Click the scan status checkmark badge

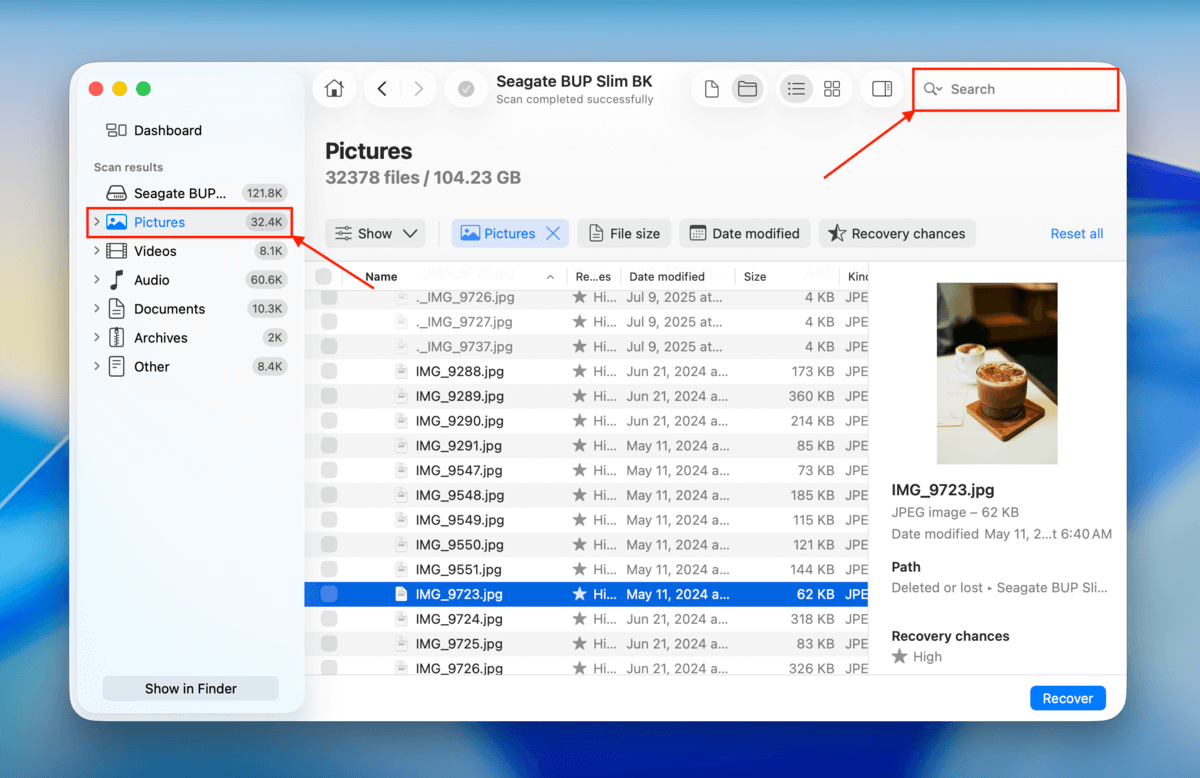coord(466,88)
